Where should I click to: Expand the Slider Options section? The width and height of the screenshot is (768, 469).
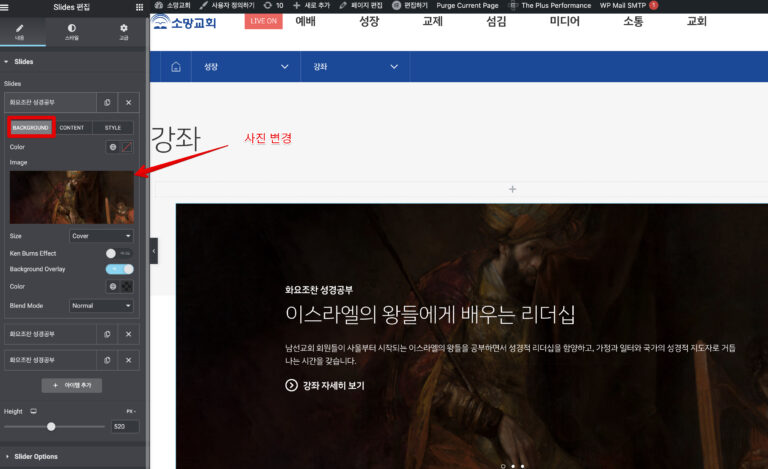coord(73,456)
